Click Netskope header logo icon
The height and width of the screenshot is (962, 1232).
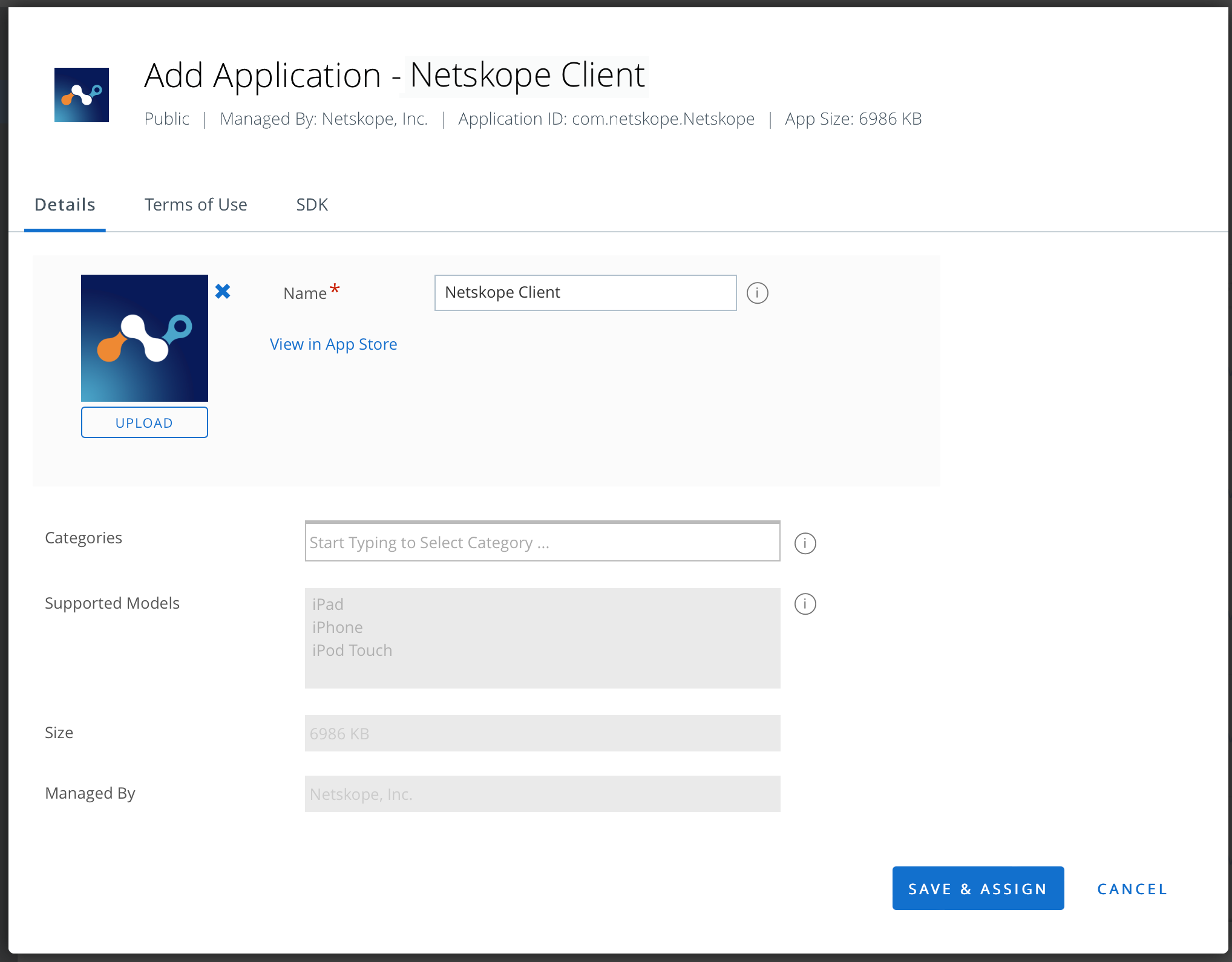(x=82, y=95)
